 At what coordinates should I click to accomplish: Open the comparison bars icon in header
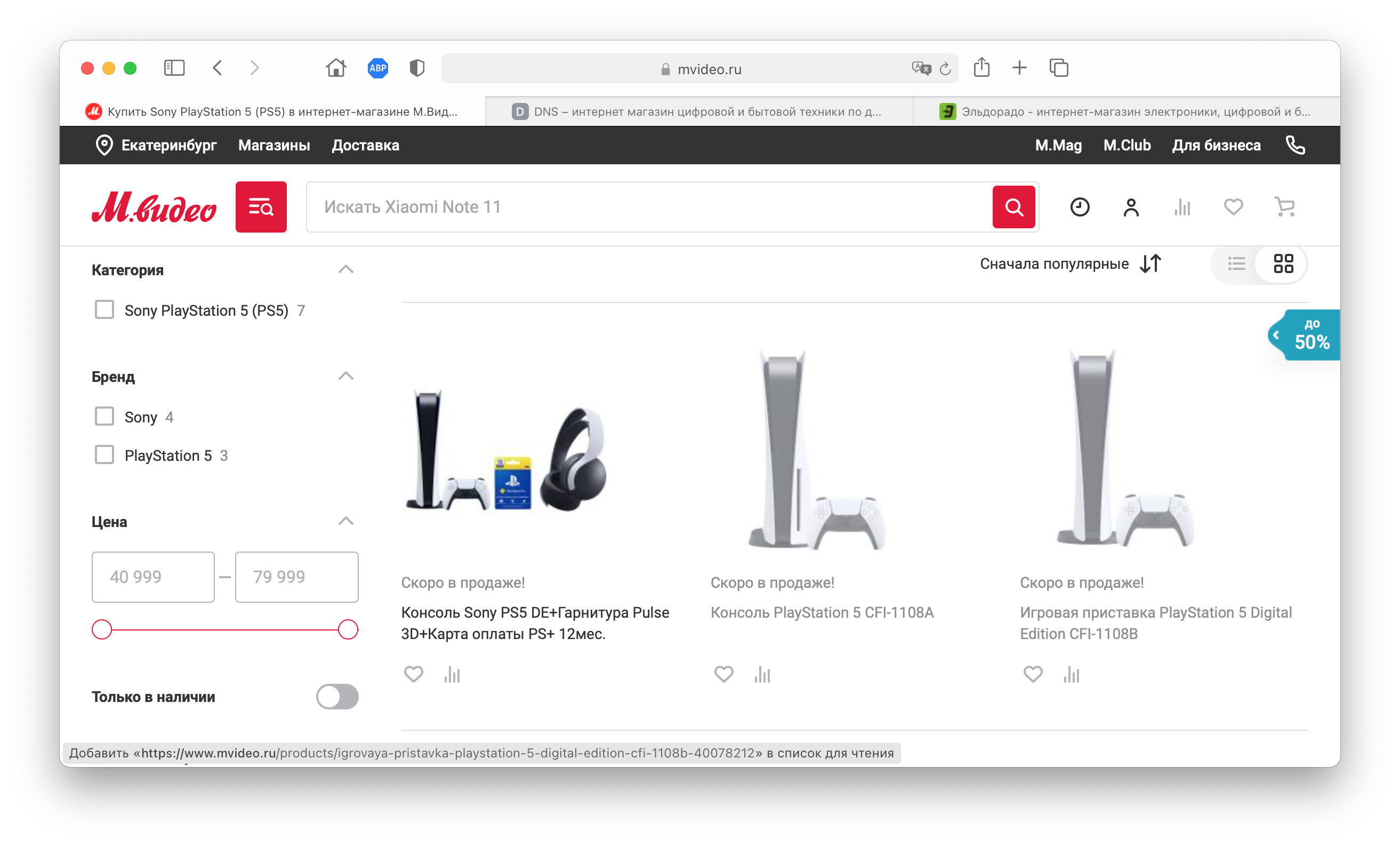tap(1182, 207)
